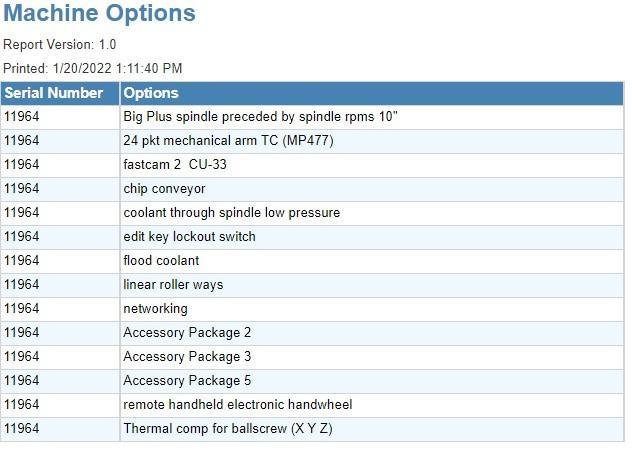Click the Options column header
632x458 pixels.
[372, 93]
